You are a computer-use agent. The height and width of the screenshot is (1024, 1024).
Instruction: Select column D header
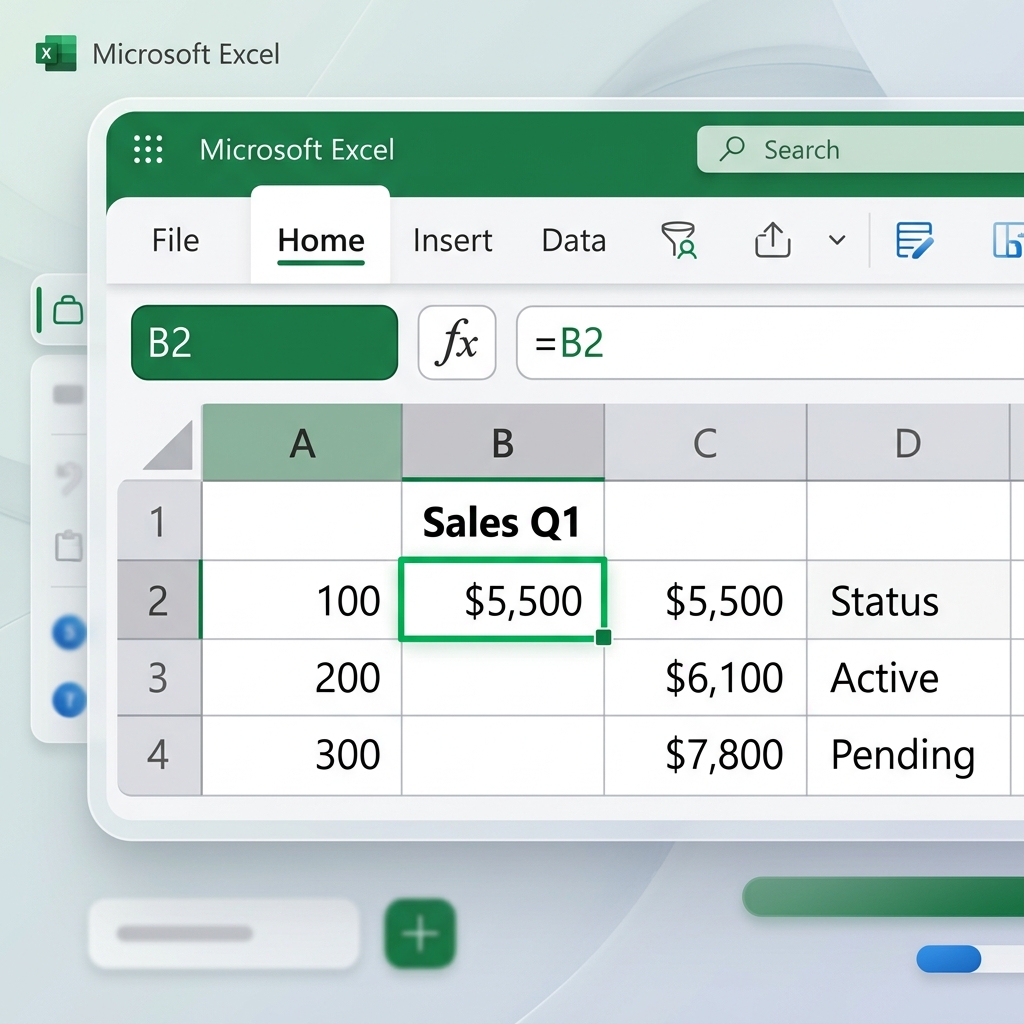point(908,443)
